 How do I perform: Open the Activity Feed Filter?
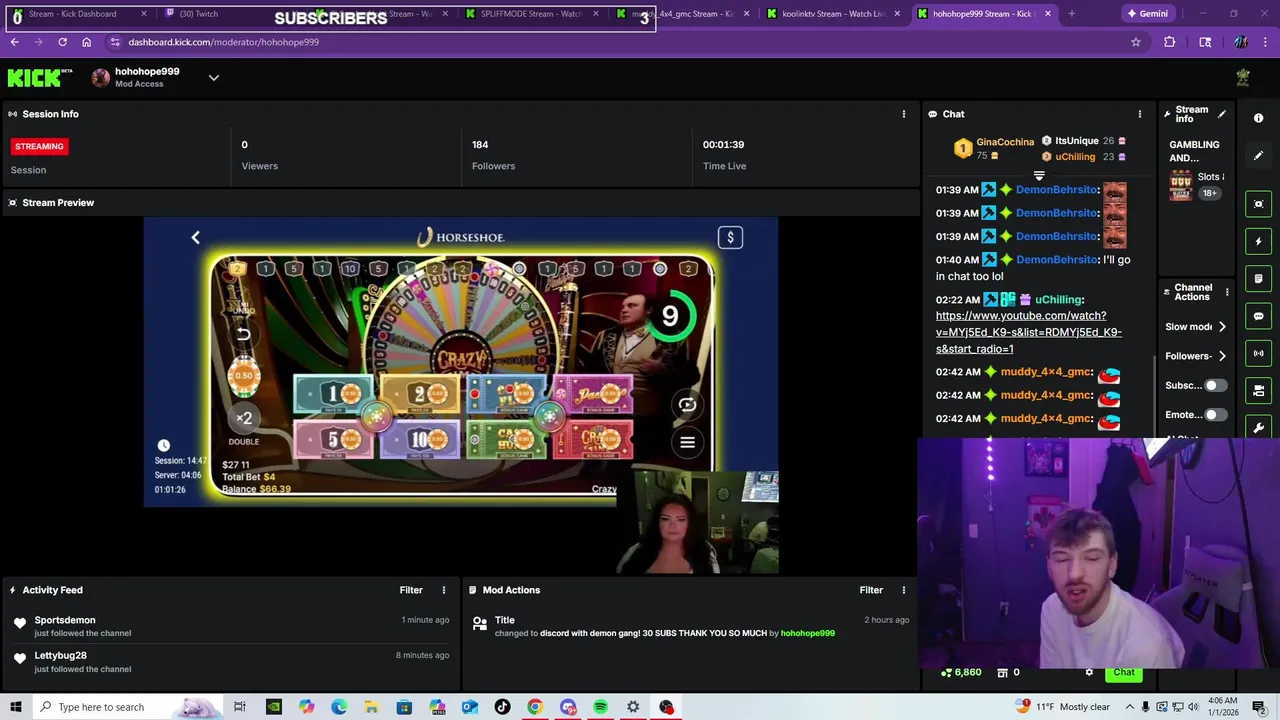coord(411,590)
